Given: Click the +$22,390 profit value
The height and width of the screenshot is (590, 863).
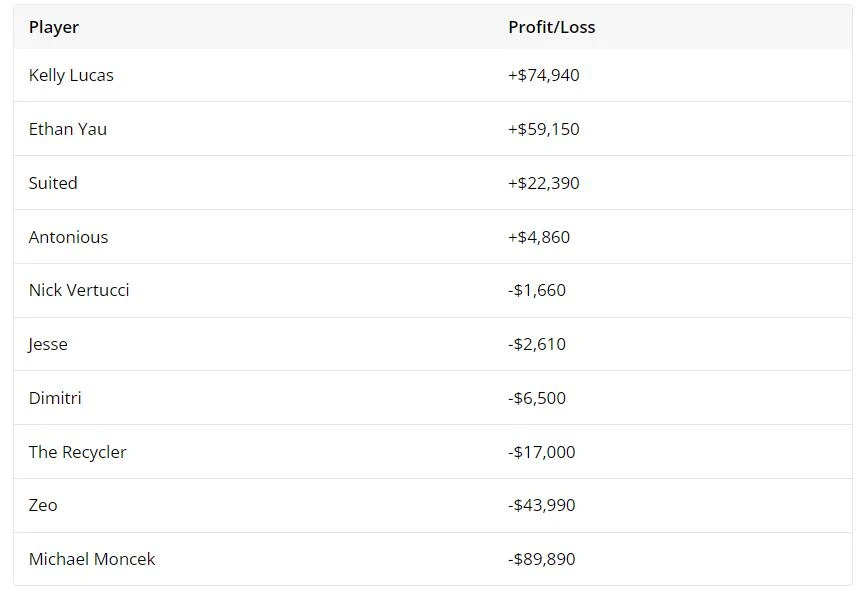Looking at the screenshot, I should (x=543, y=183).
